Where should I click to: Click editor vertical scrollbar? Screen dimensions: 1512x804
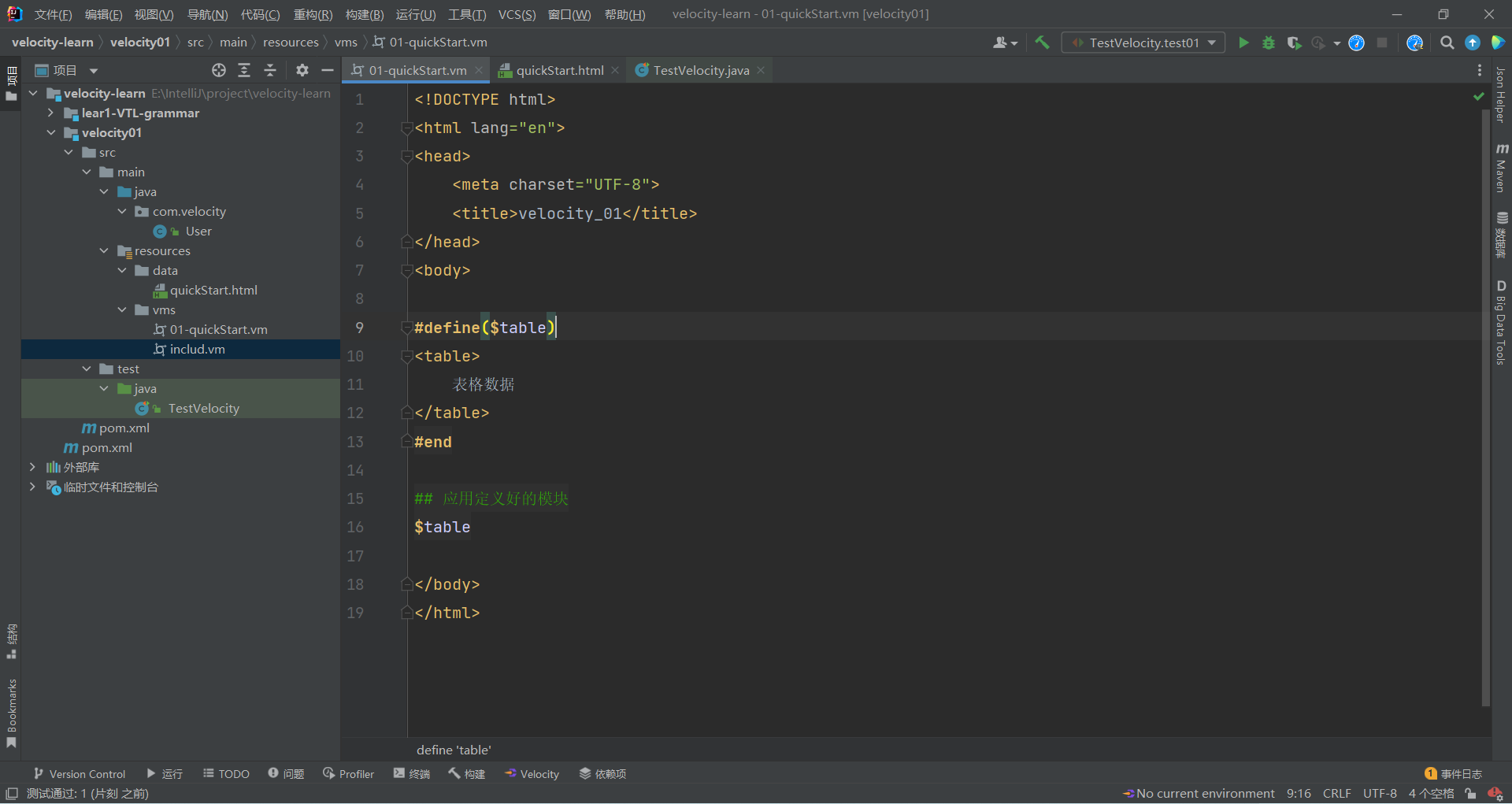tap(1486, 409)
